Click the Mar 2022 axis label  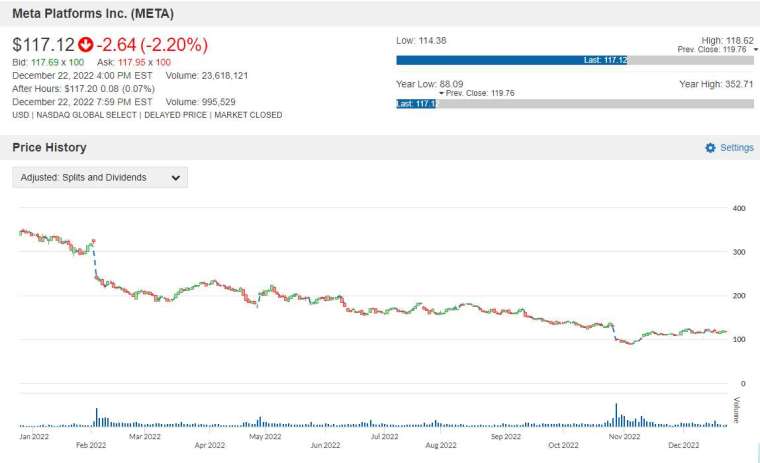click(145, 436)
